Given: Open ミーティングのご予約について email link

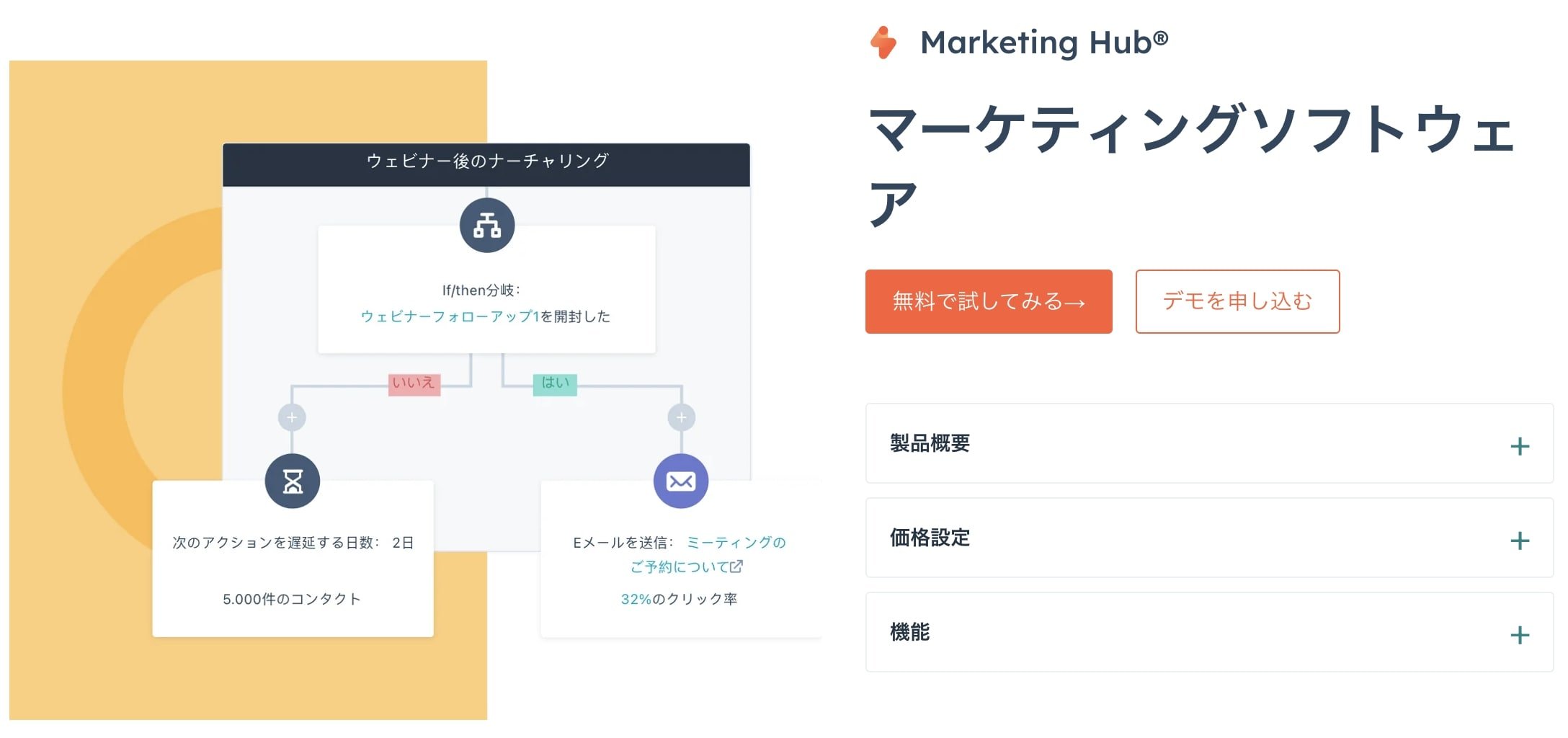Looking at the screenshot, I should 708,554.
